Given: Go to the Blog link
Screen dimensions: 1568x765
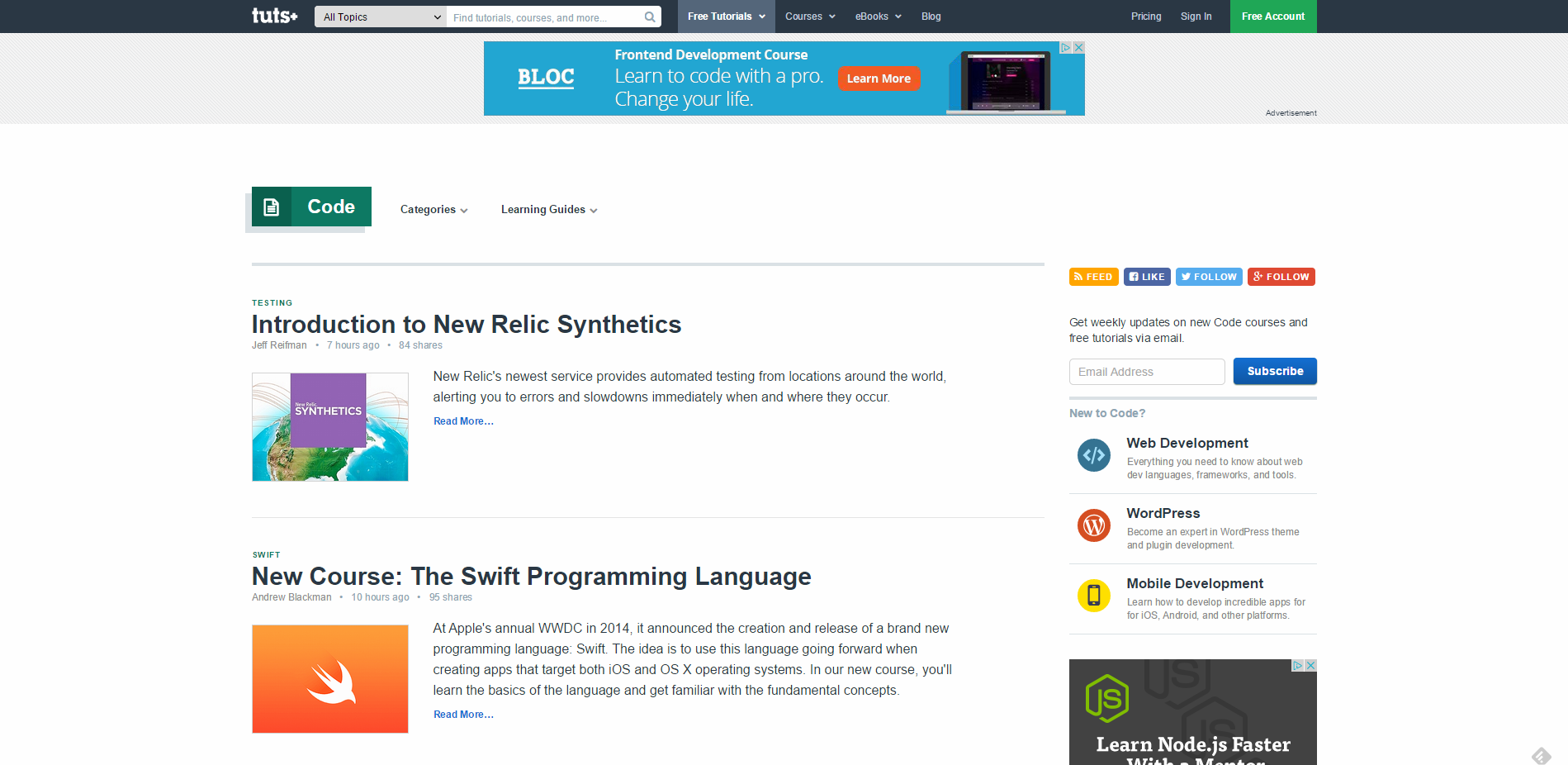Looking at the screenshot, I should click(x=931, y=17).
